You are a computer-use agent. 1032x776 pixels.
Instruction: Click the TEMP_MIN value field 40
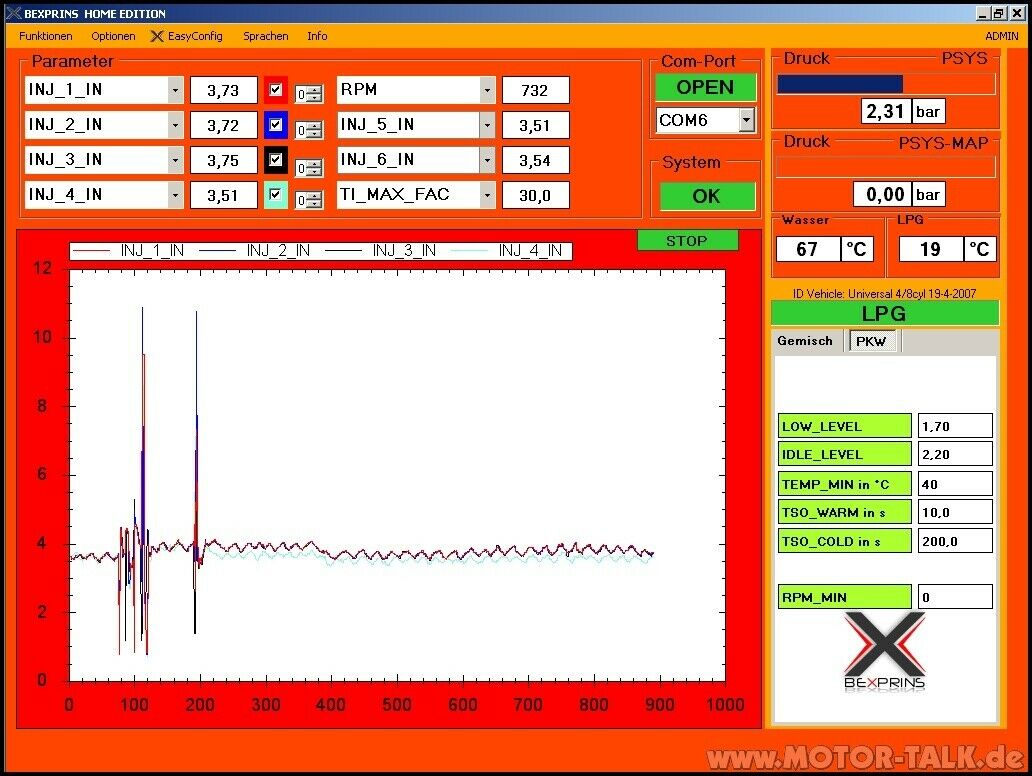pyautogui.click(x=955, y=484)
